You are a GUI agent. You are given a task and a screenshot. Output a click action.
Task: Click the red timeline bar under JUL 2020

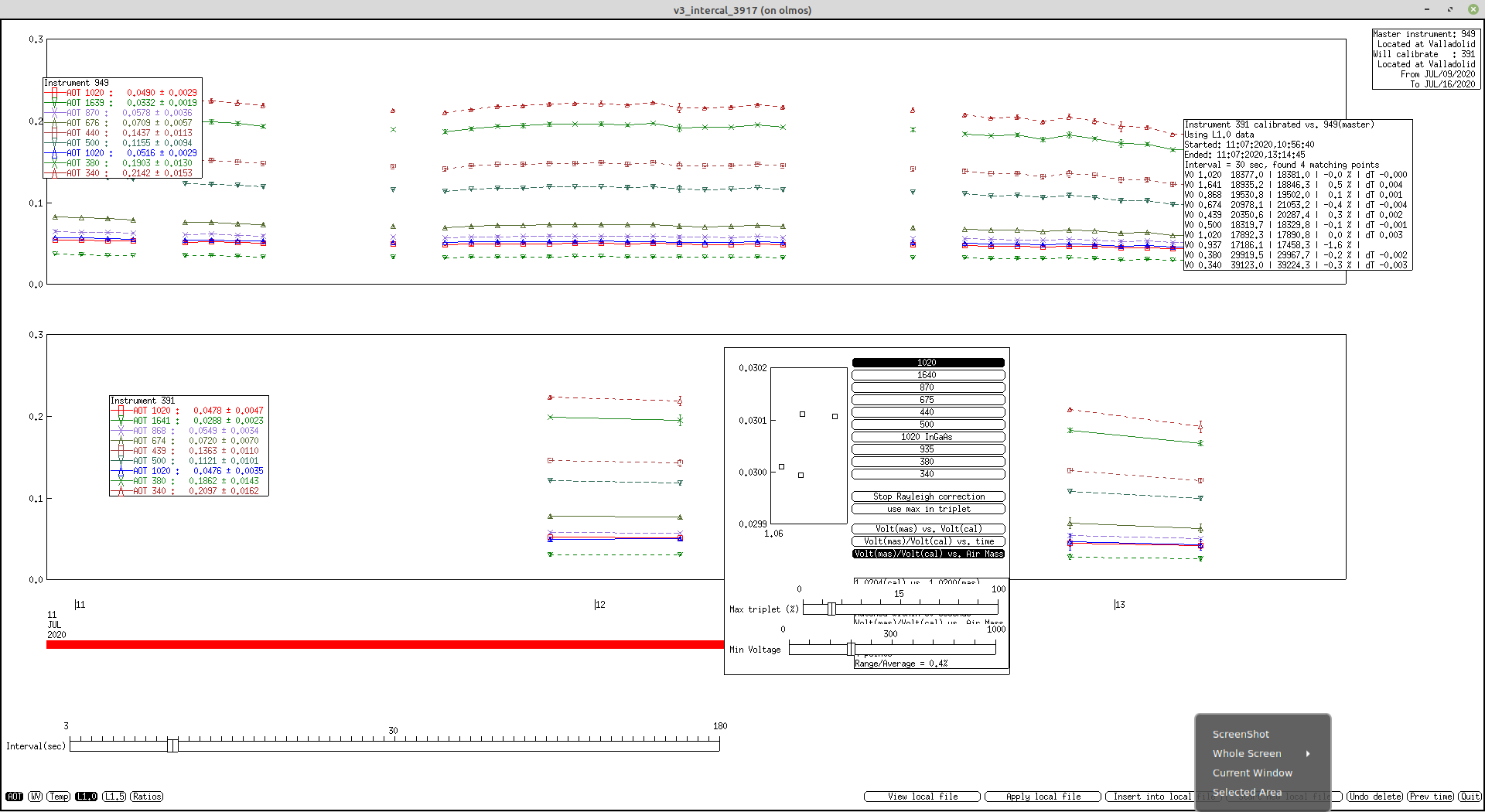point(384,645)
